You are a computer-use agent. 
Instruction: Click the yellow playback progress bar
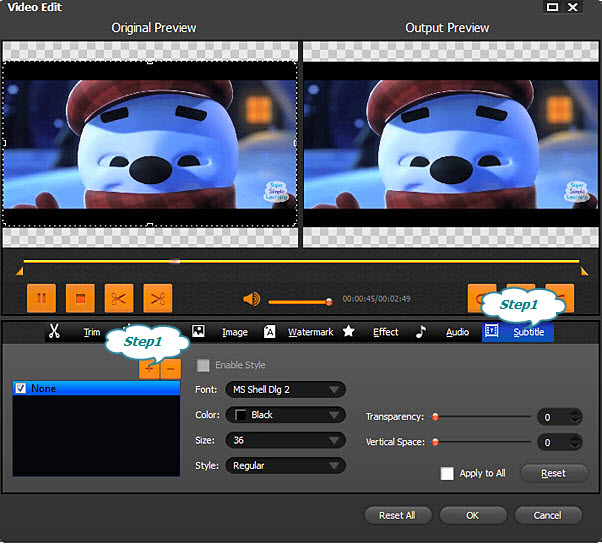(301, 261)
